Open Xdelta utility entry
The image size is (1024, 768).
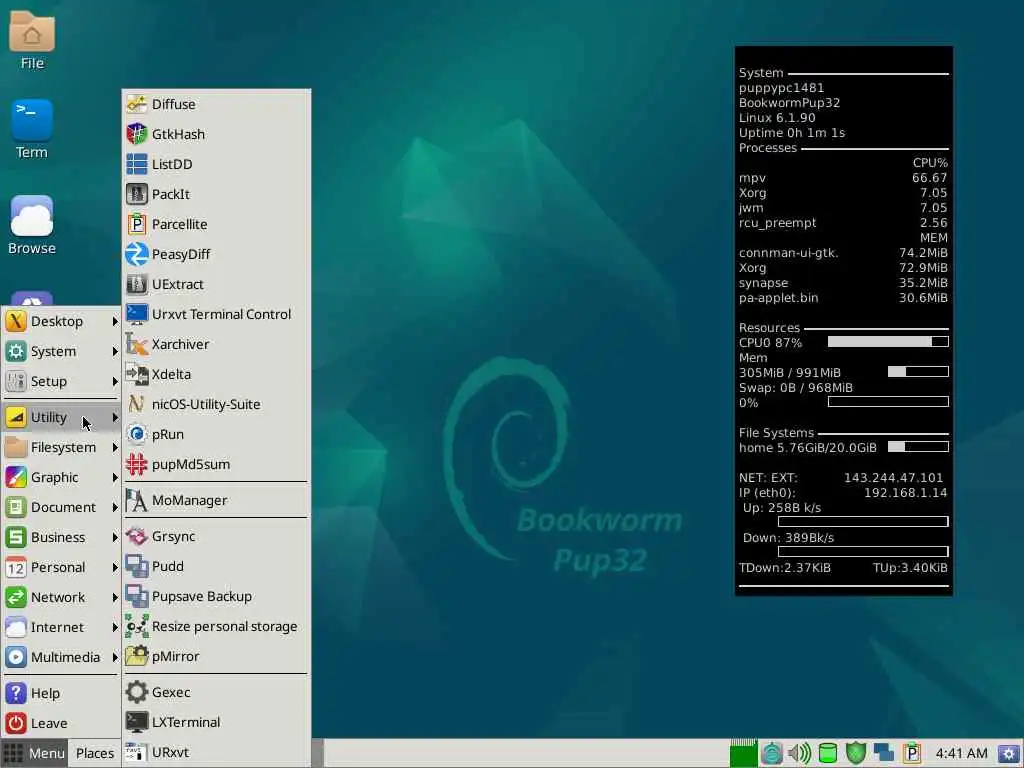tap(216, 374)
